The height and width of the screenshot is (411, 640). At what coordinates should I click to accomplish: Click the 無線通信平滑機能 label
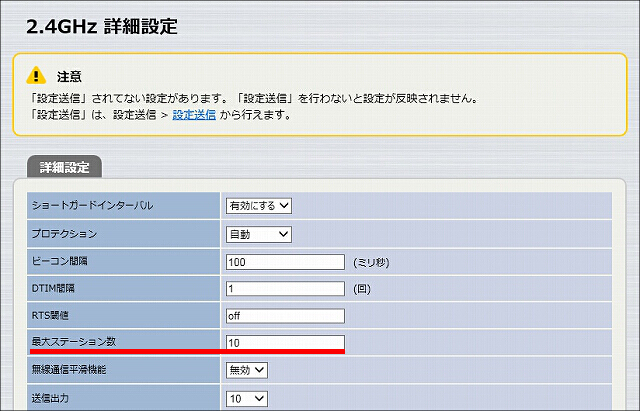(69, 369)
